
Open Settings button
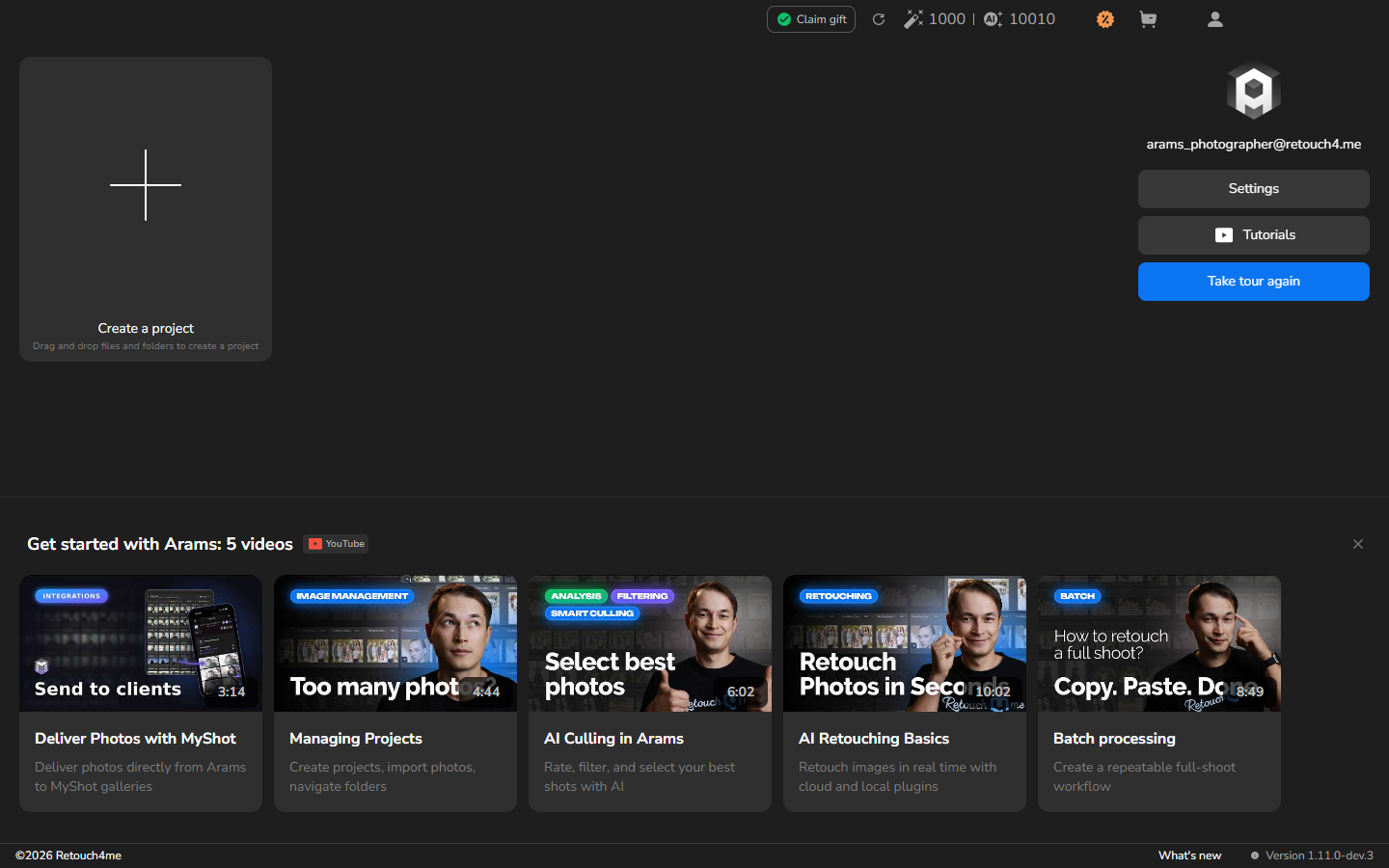(x=1254, y=189)
